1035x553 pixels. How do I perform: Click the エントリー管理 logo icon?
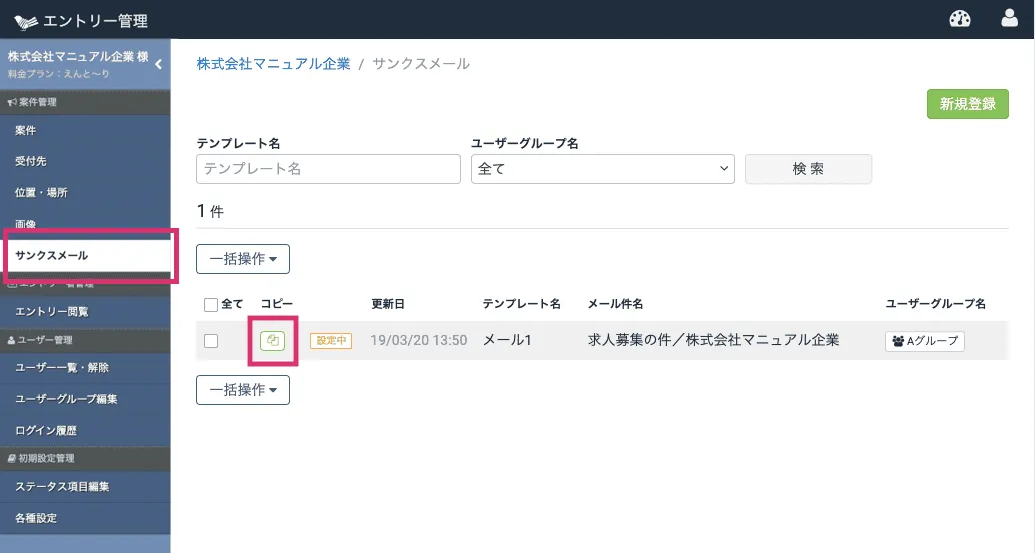click(26, 20)
